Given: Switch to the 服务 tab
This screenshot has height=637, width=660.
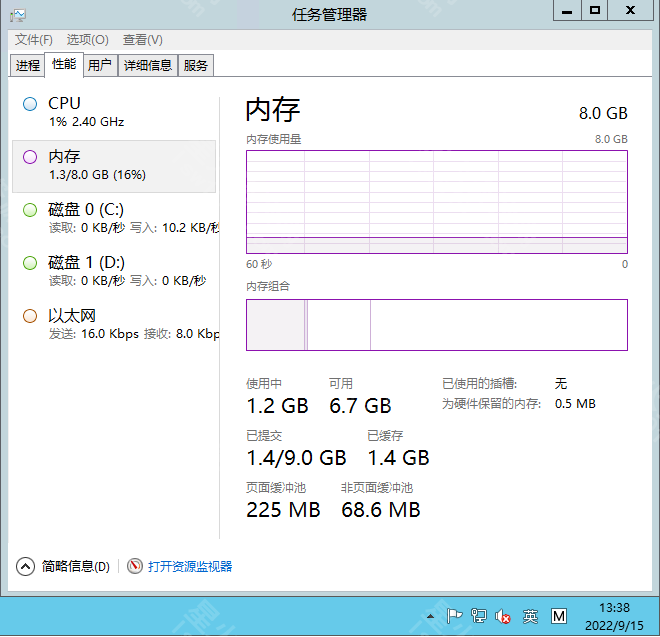Looking at the screenshot, I should coord(196,66).
